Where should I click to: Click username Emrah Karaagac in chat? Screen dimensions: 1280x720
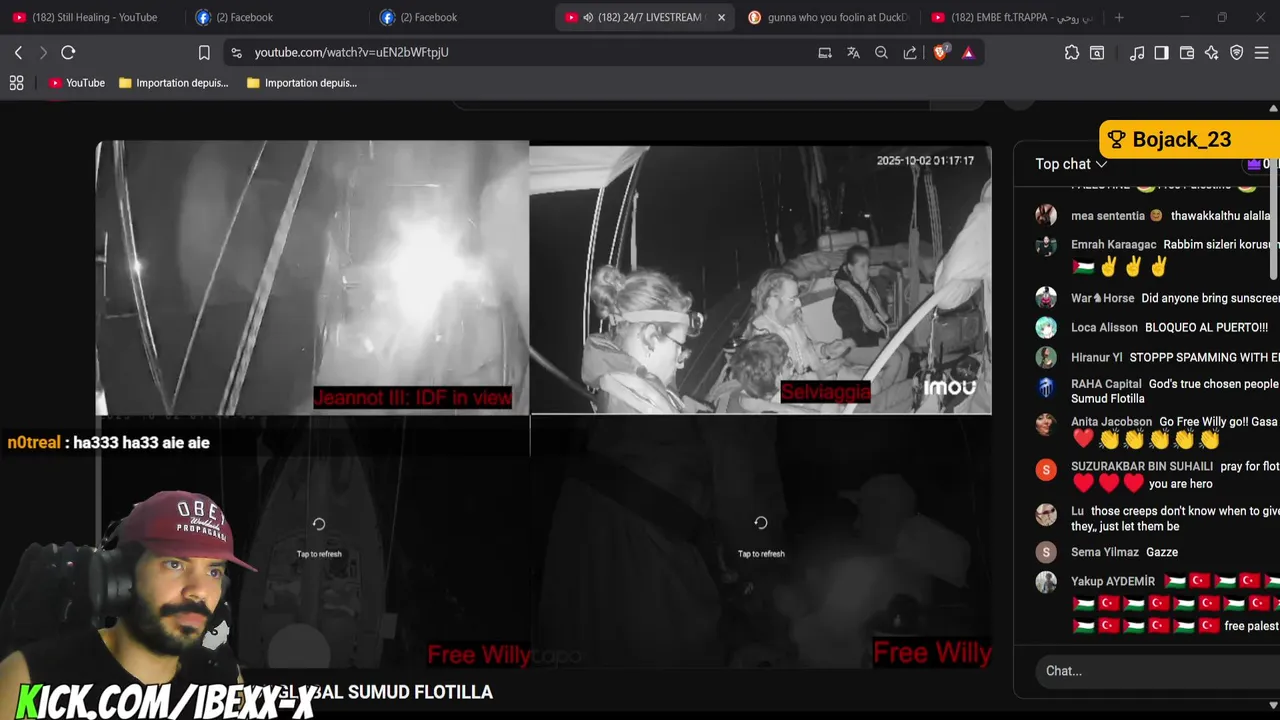pyautogui.click(x=1113, y=244)
